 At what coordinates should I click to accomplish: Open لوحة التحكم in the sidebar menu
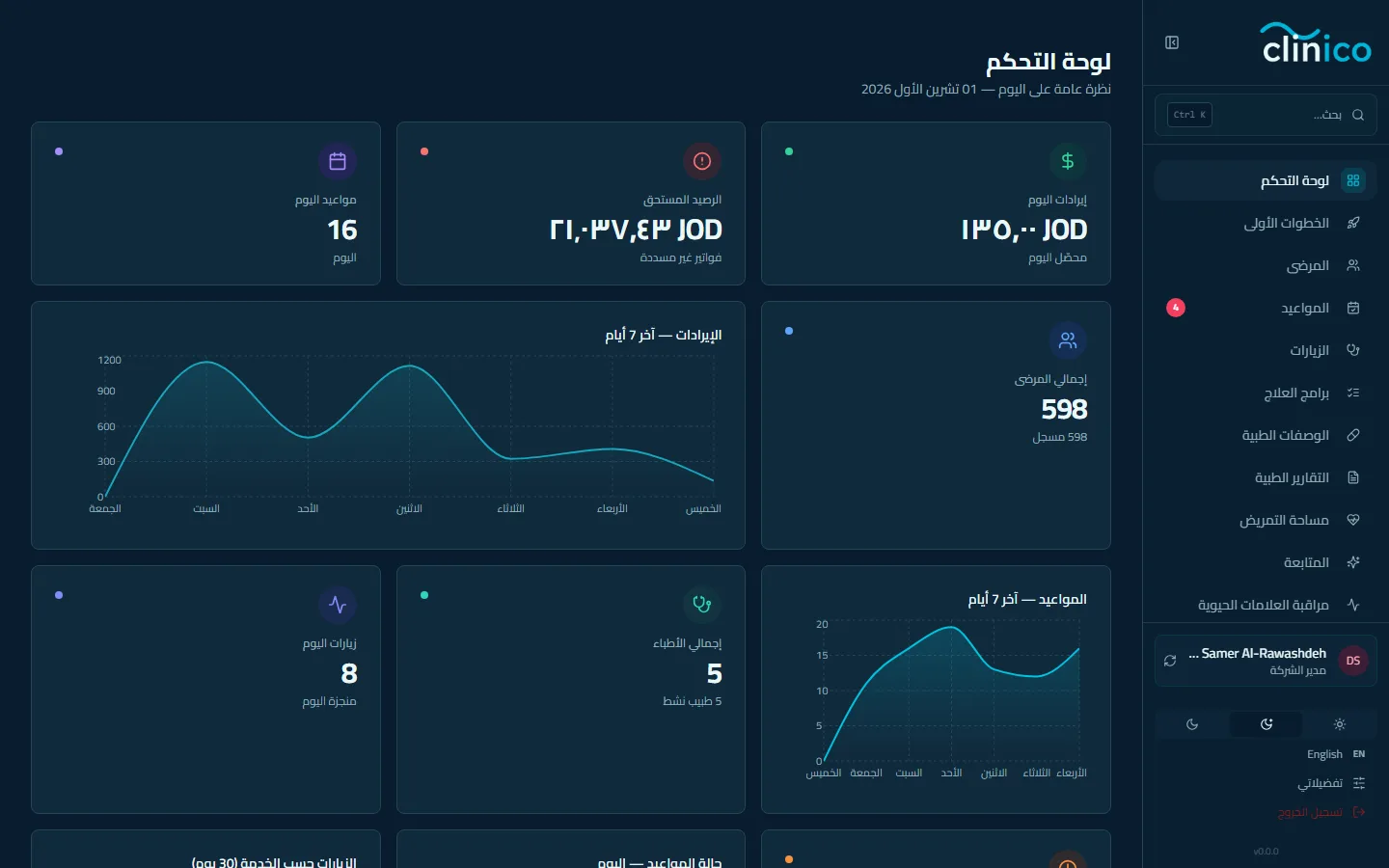(1266, 180)
